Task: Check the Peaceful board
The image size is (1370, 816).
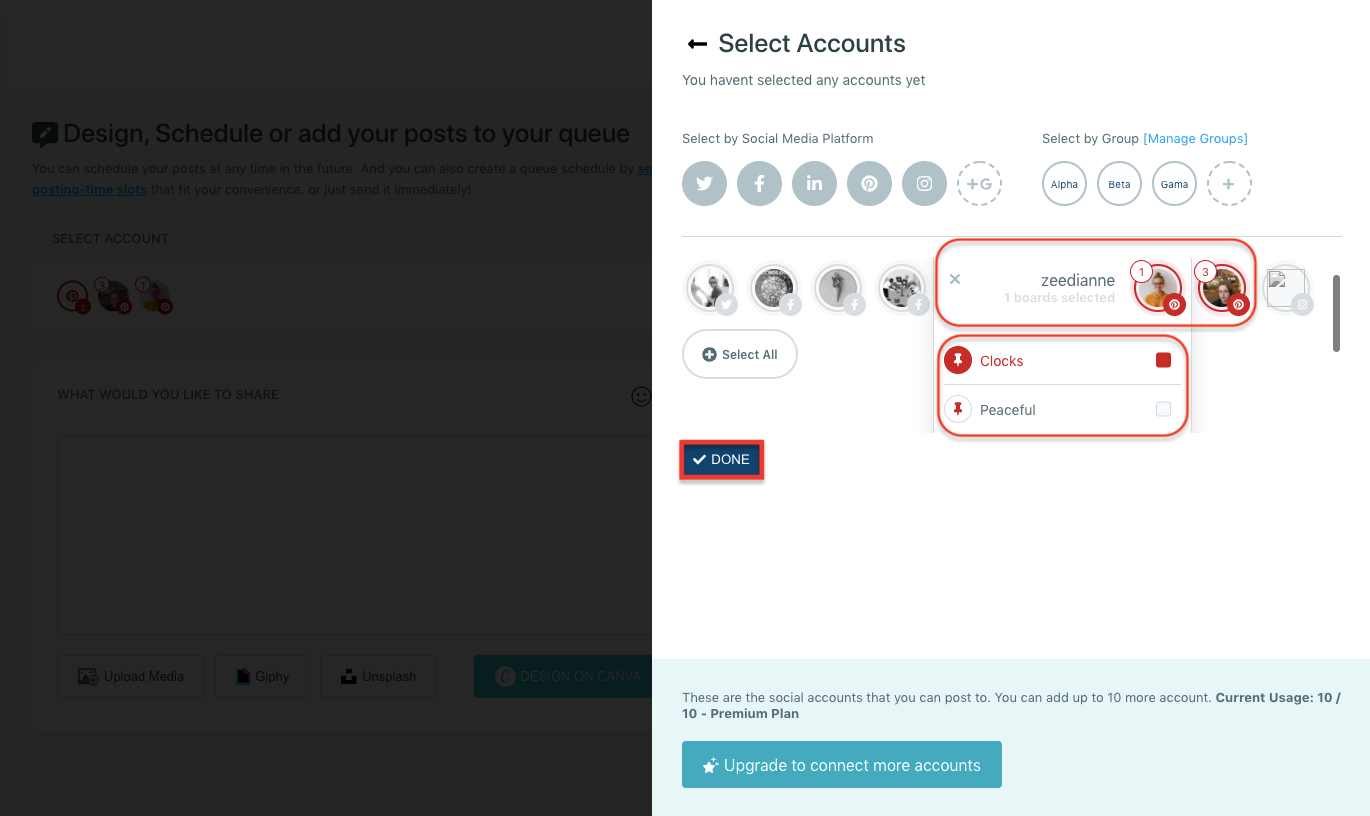Action: pyautogui.click(x=1163, y=409)
